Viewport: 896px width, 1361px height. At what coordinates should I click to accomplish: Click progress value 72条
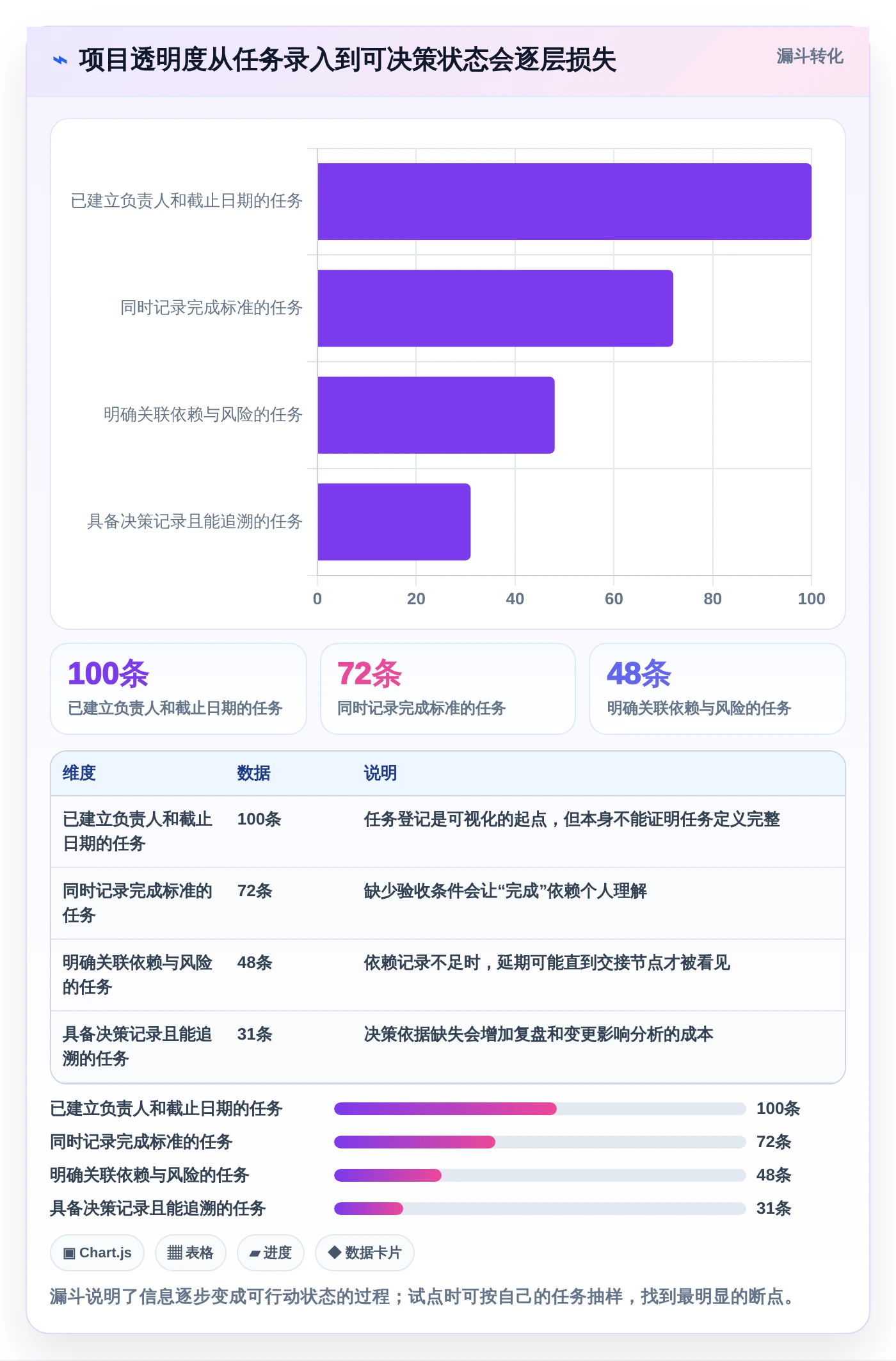click(x=774, y=1142)
